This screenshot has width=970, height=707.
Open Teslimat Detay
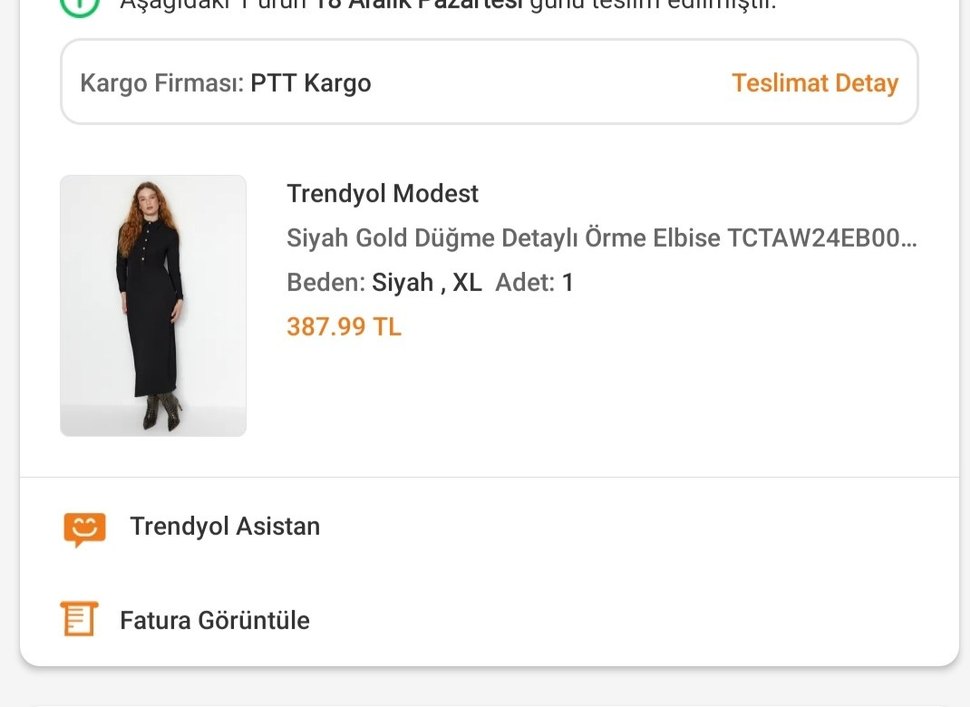815,83
